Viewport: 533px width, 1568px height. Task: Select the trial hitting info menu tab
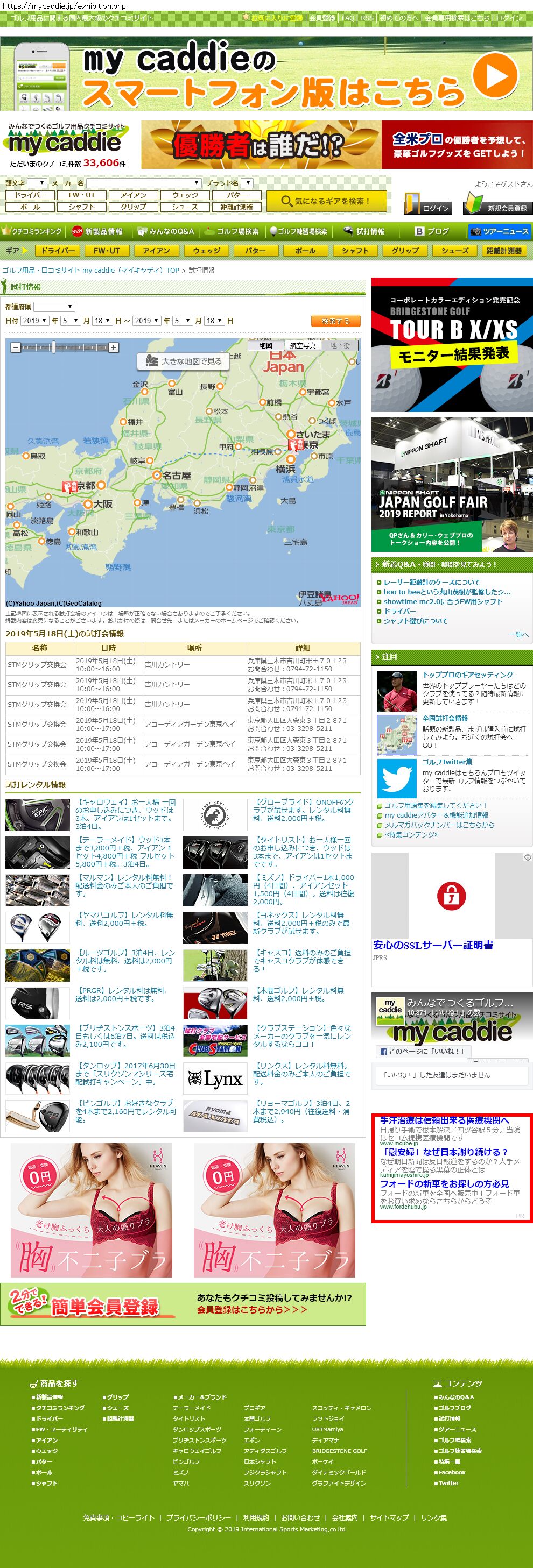[364, 231]
